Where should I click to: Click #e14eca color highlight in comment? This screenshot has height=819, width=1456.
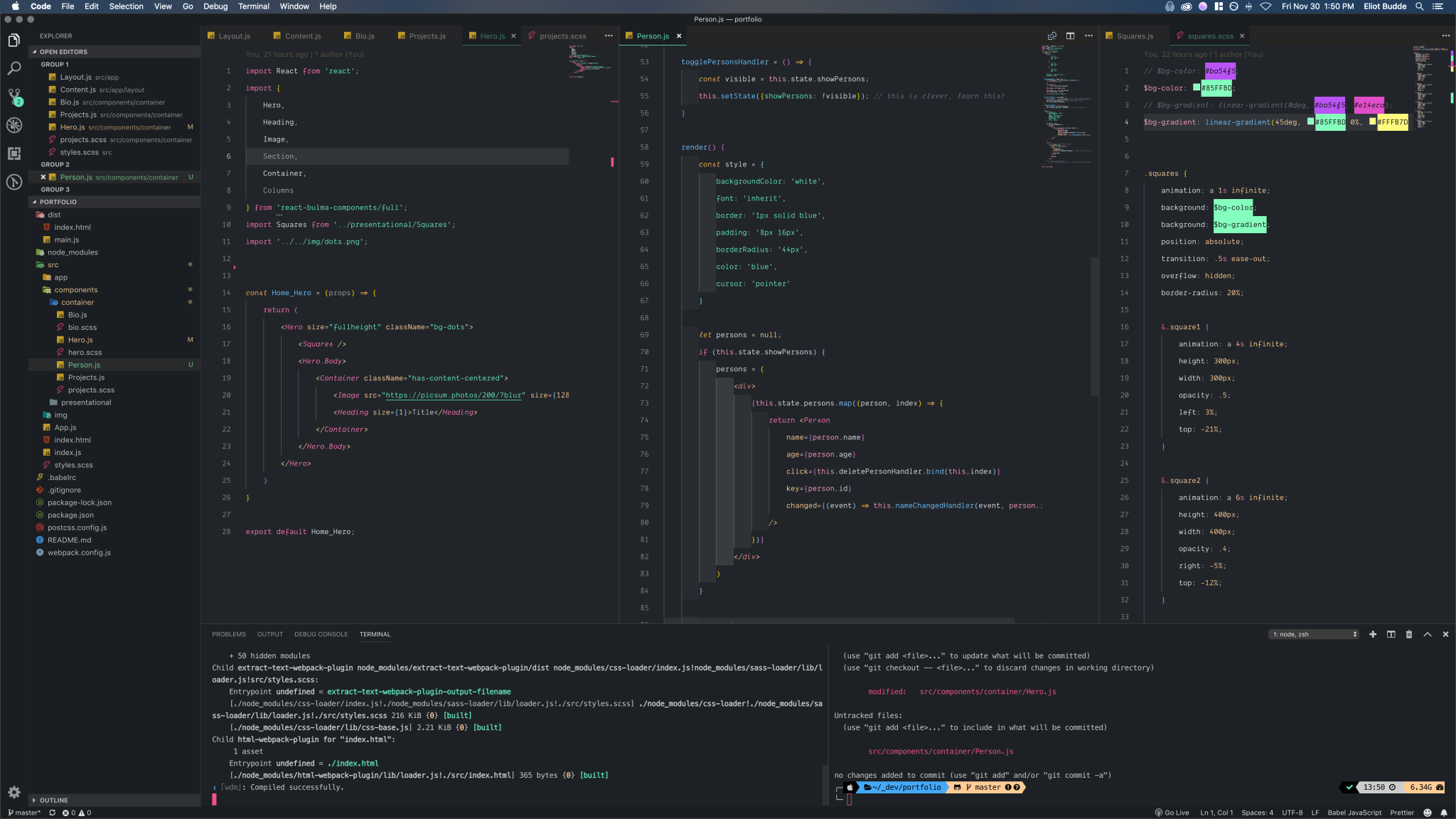(x=1369, y=105)
